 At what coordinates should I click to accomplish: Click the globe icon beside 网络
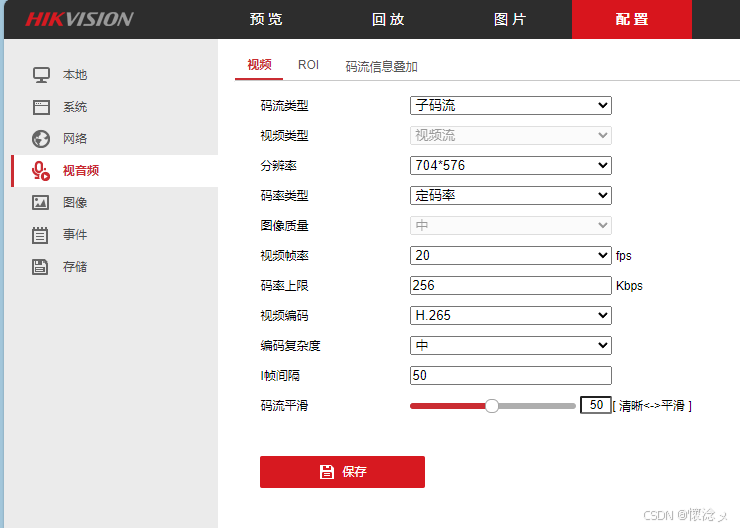pos(41,139)
